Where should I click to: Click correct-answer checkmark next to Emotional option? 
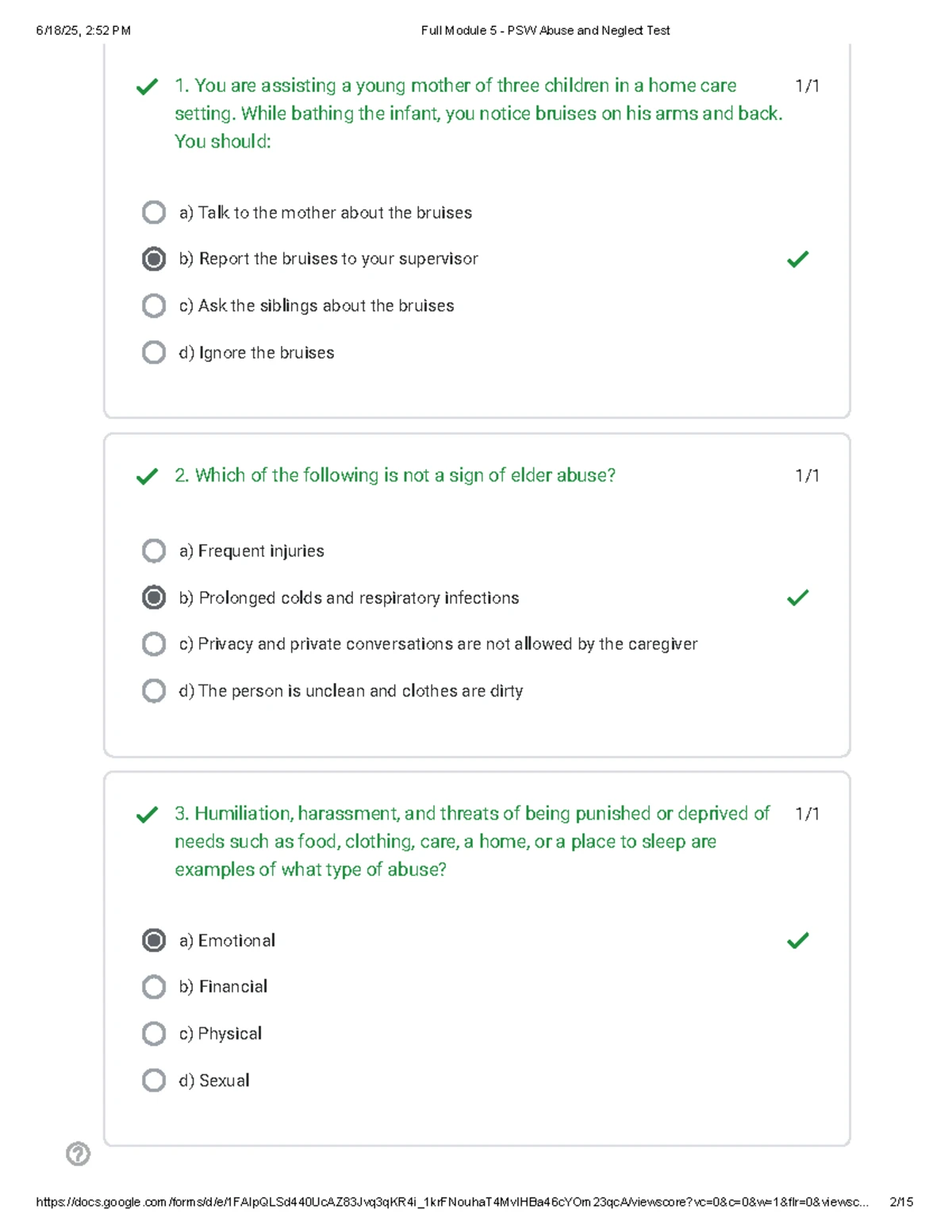coord(797,940)
